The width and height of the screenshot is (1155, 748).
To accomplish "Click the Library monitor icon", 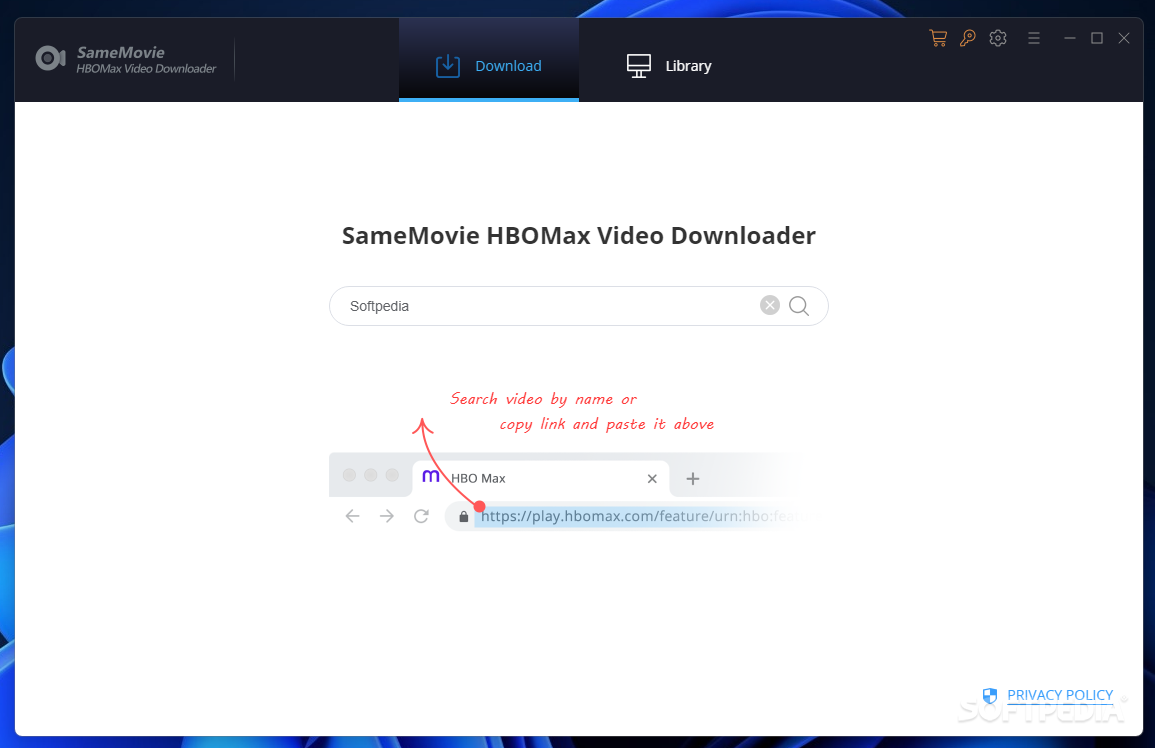I will point(639,66).
